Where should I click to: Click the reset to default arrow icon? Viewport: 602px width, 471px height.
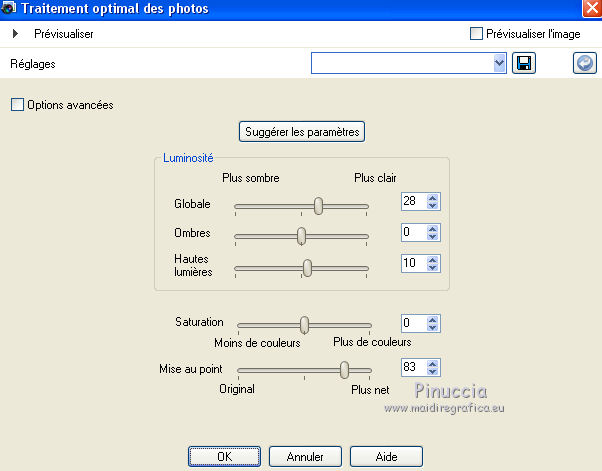[584, 63]
